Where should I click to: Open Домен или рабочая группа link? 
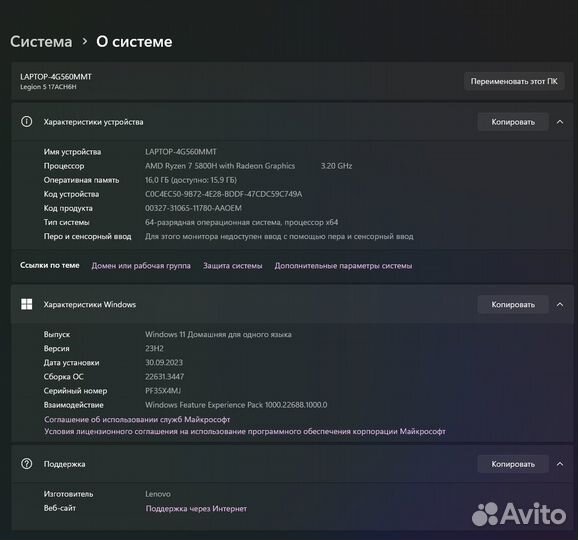click(x=141, y=266)
